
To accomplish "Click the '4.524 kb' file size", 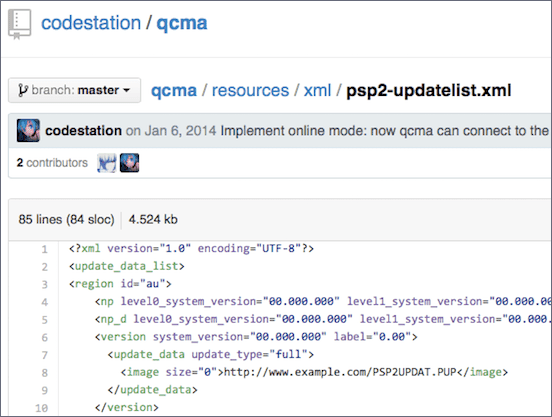I will tap(153, 219).
